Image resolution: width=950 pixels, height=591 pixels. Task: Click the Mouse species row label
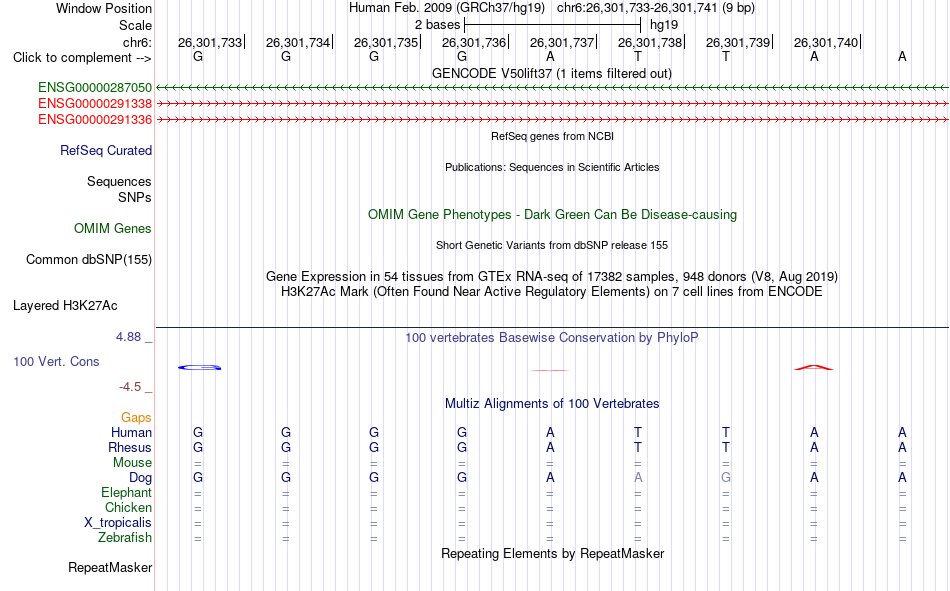[x=133, y=462]
